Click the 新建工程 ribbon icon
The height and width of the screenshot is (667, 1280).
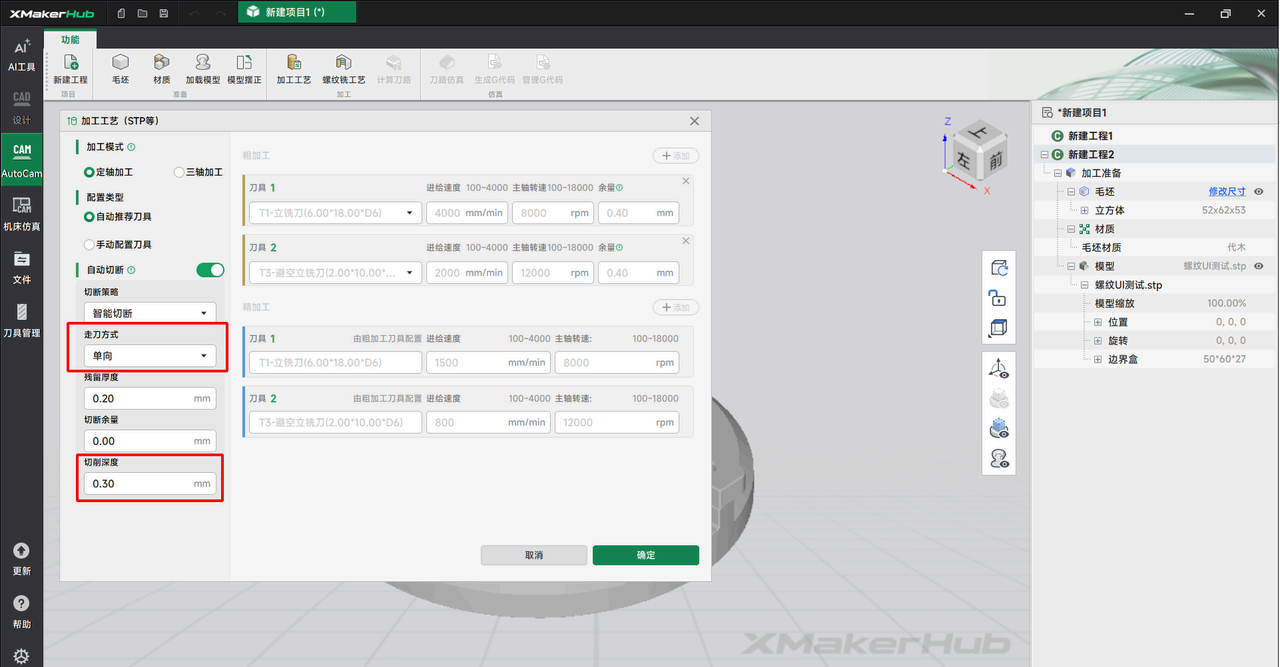[x=70, y=68]
